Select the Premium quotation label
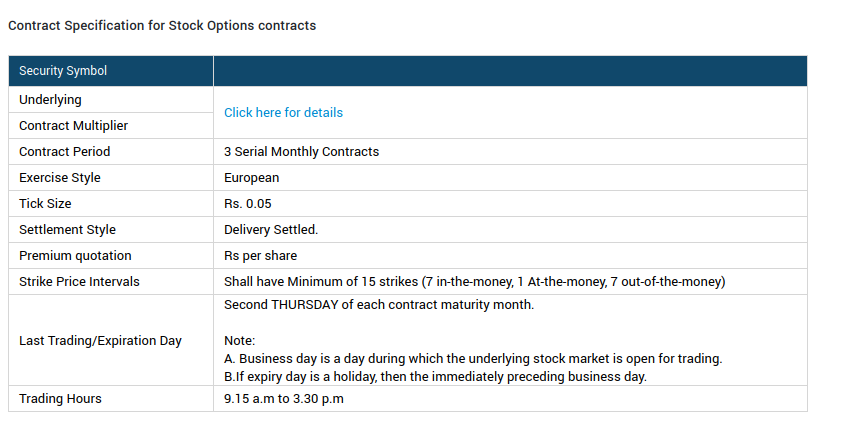The image size is (853, 426). click(75, 256)
